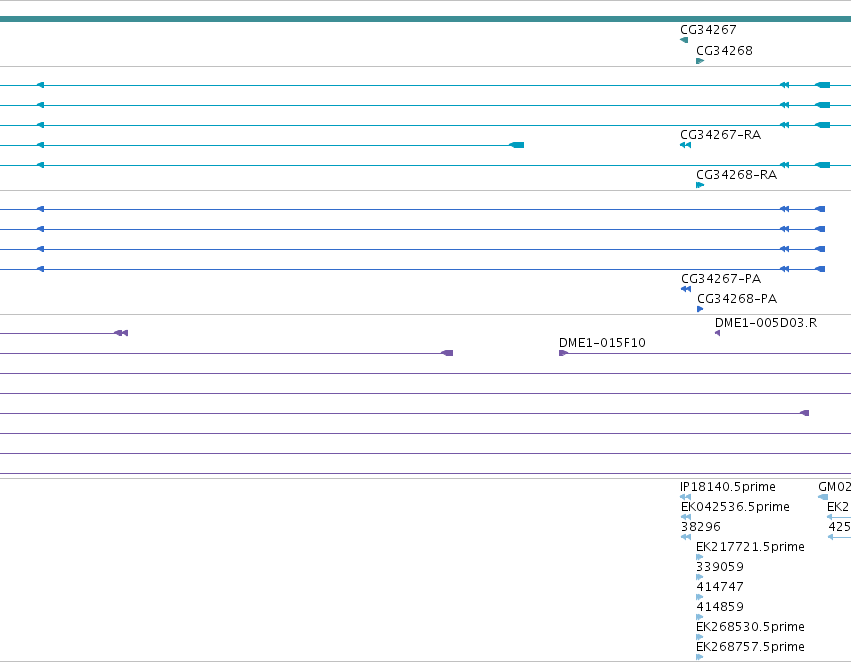Select the double-arrow glyph under CG34267-RA
Viewport: 851px width, 662px height.
tap(685, 145)
